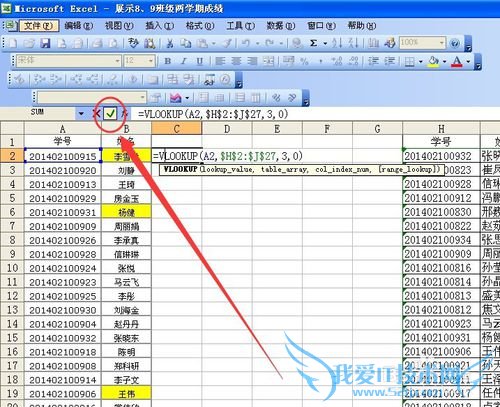The width and height of the screenshot is (500, 407).
Task: Click the red Font Color A swatch
Action: point(457,61)
